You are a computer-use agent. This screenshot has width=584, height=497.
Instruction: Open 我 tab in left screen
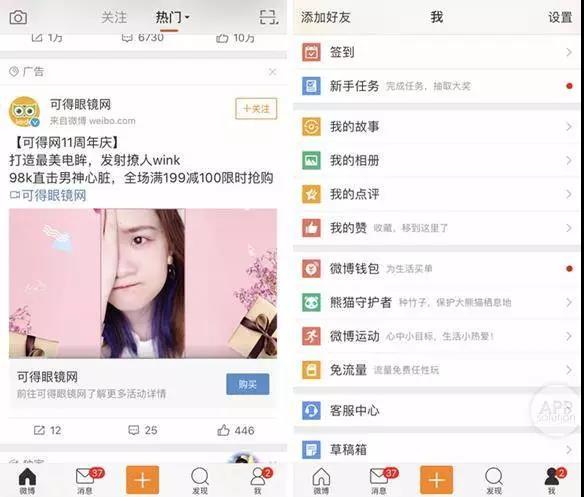pos(258,481)
